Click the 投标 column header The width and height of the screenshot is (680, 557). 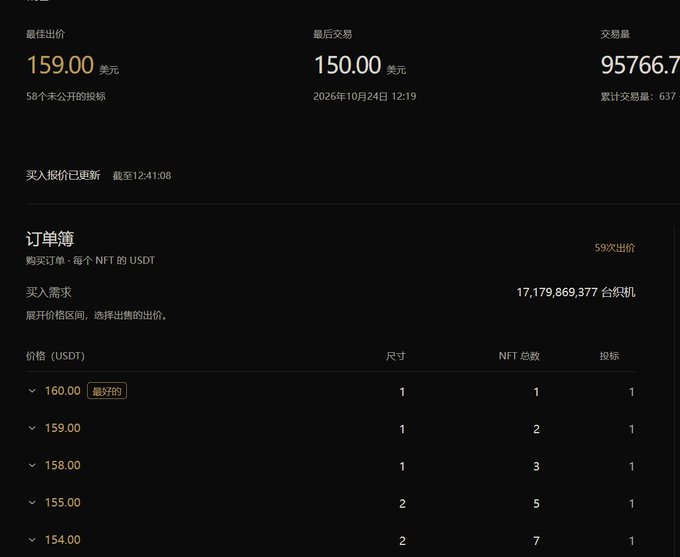[x=609, y=356]
